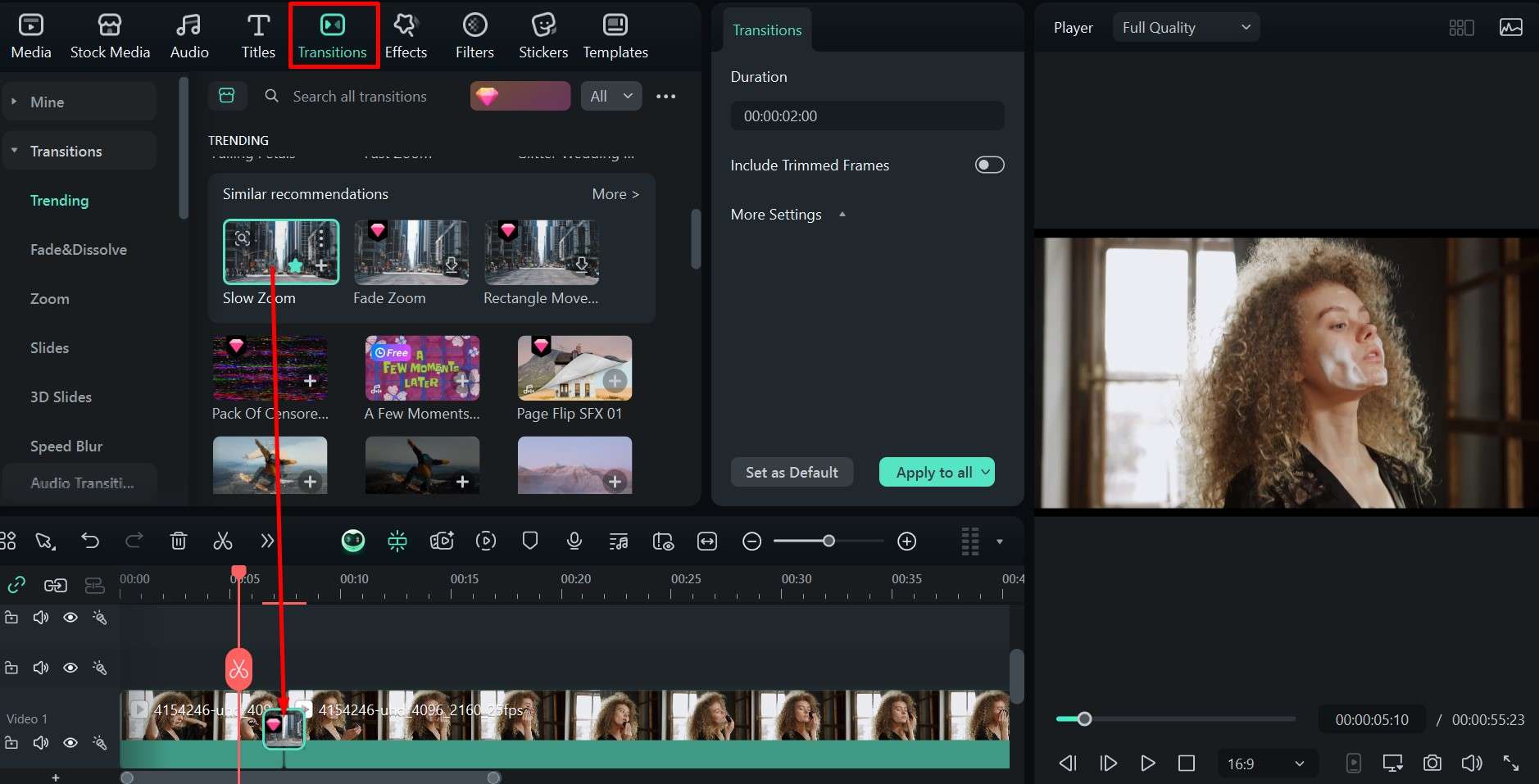Collapse the More Settings section
Screen dimensions: 1539x784
[x=842, y=215]
